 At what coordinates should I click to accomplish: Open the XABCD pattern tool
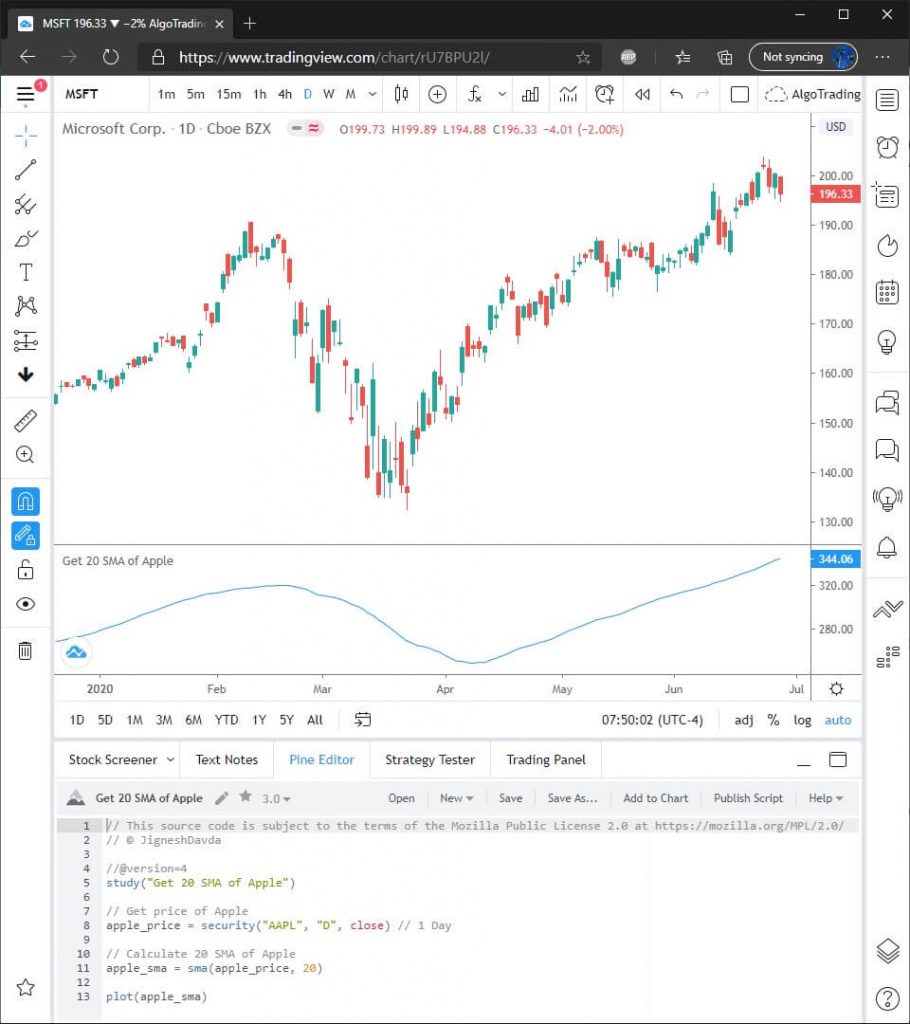tap(25, 306)
